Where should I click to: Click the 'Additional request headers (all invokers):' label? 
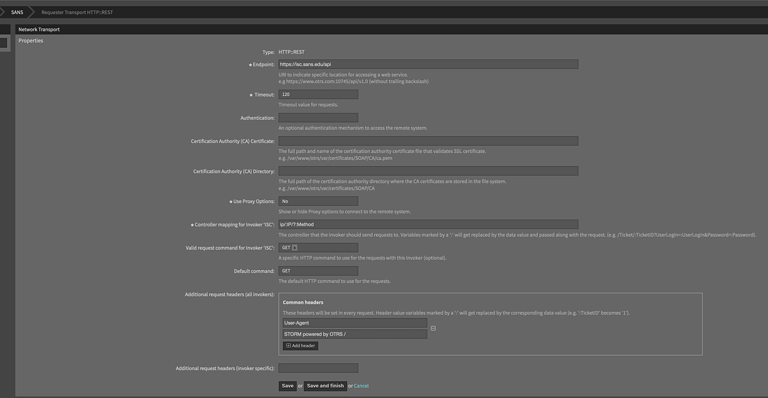[230, 295]
